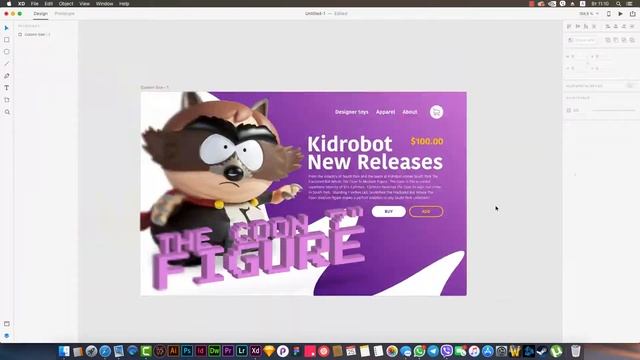
Task: Open the zoom percentage dropdown
Action: tap(589, 13)
